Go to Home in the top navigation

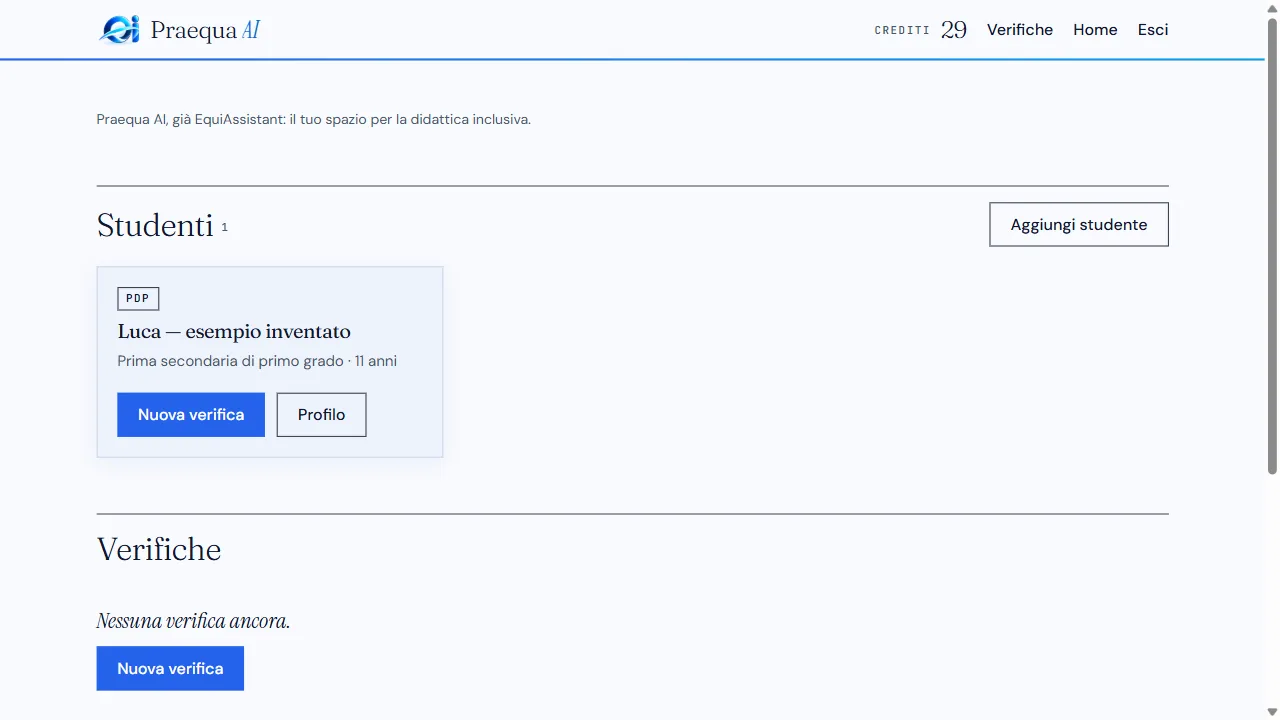coord(1095,30)
